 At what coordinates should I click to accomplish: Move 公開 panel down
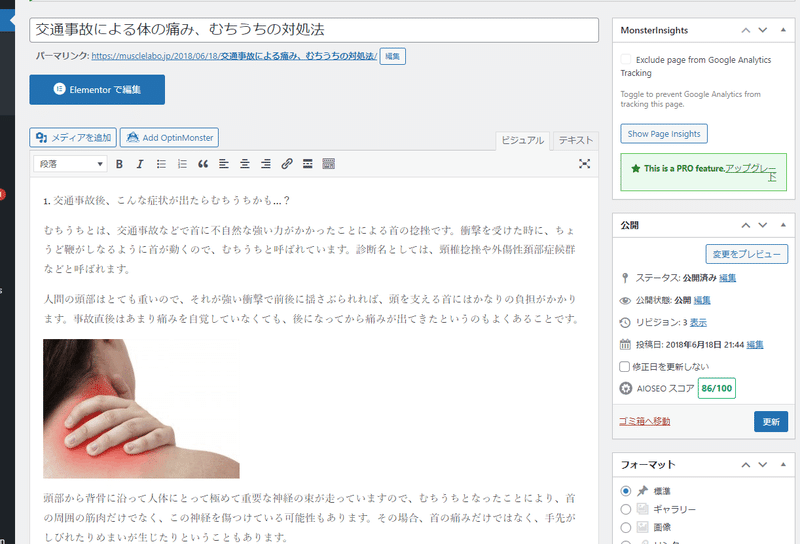coord(763,225)
